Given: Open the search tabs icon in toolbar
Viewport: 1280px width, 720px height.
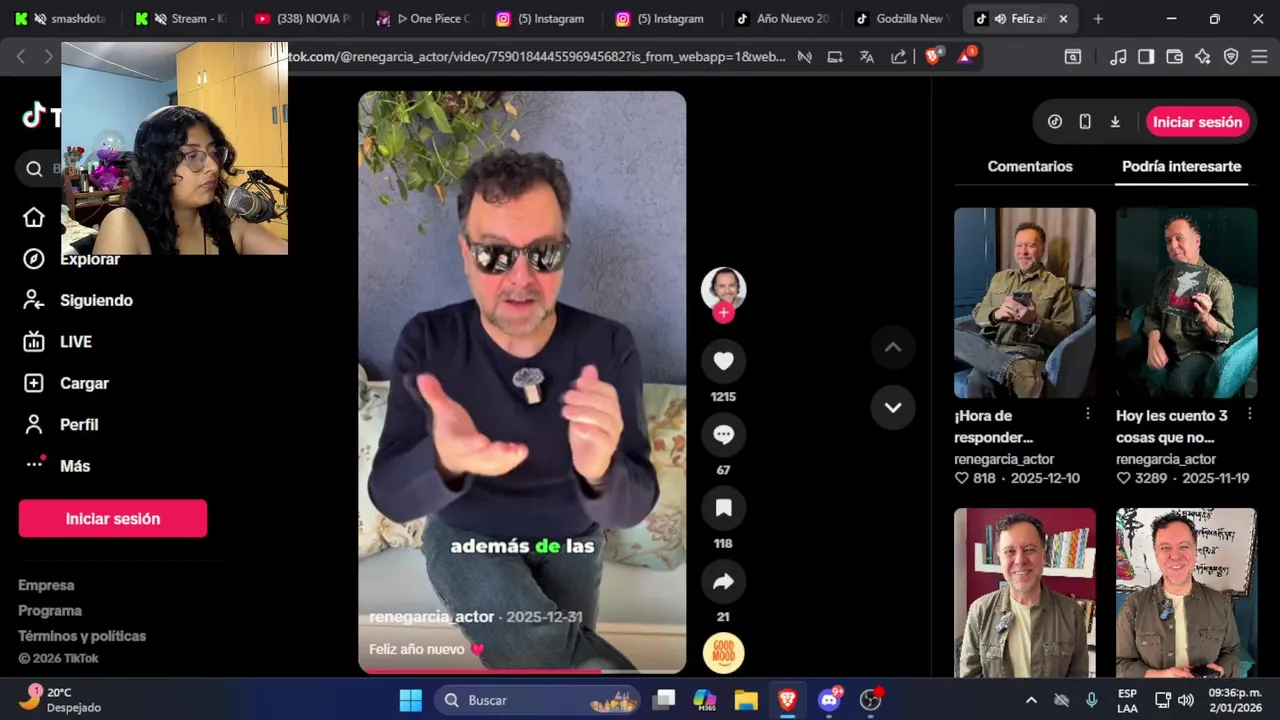Looking at the screenshot, I should [x=1073, y=57].
